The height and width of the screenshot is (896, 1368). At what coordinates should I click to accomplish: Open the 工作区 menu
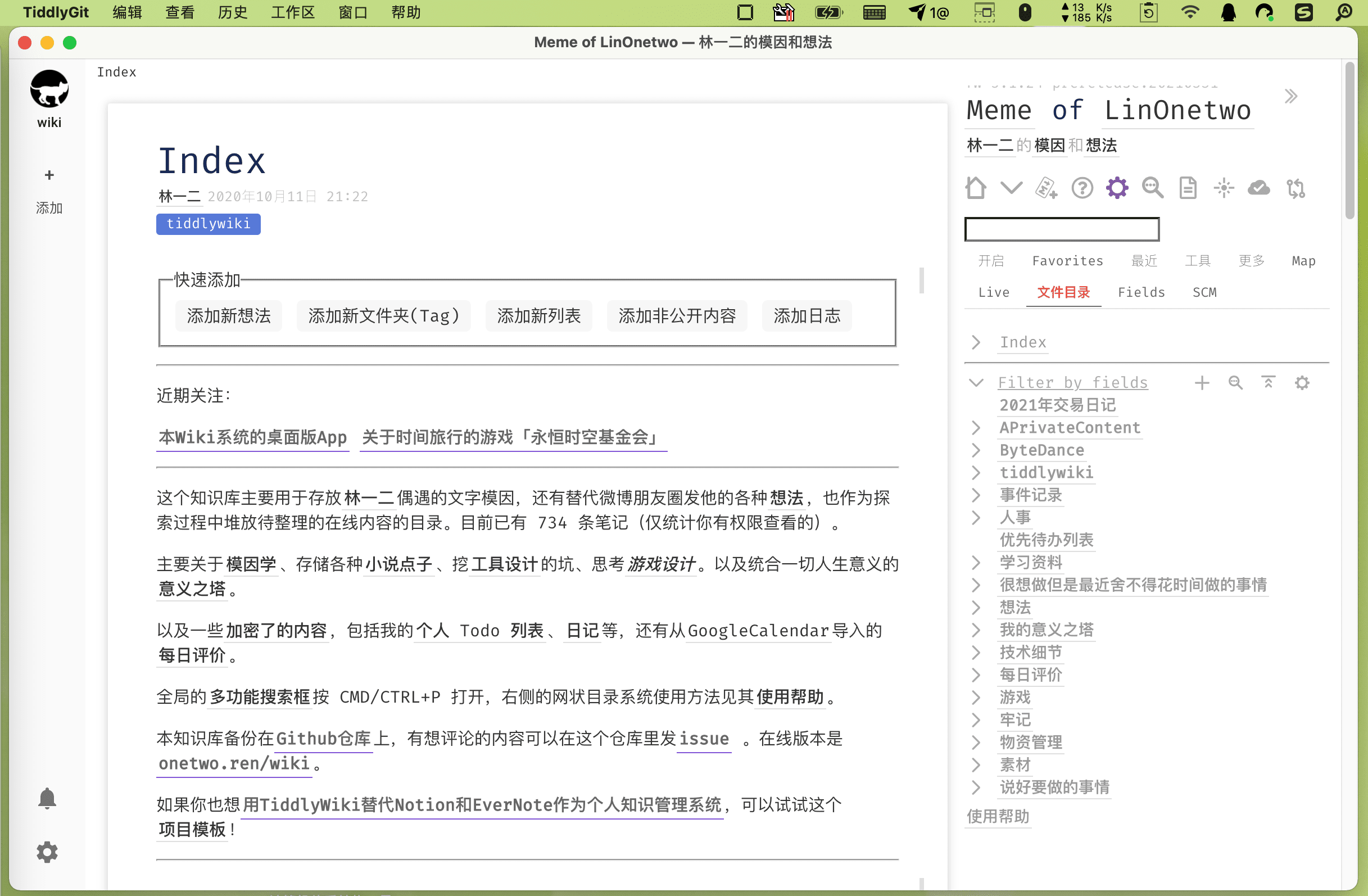[292, 12]
